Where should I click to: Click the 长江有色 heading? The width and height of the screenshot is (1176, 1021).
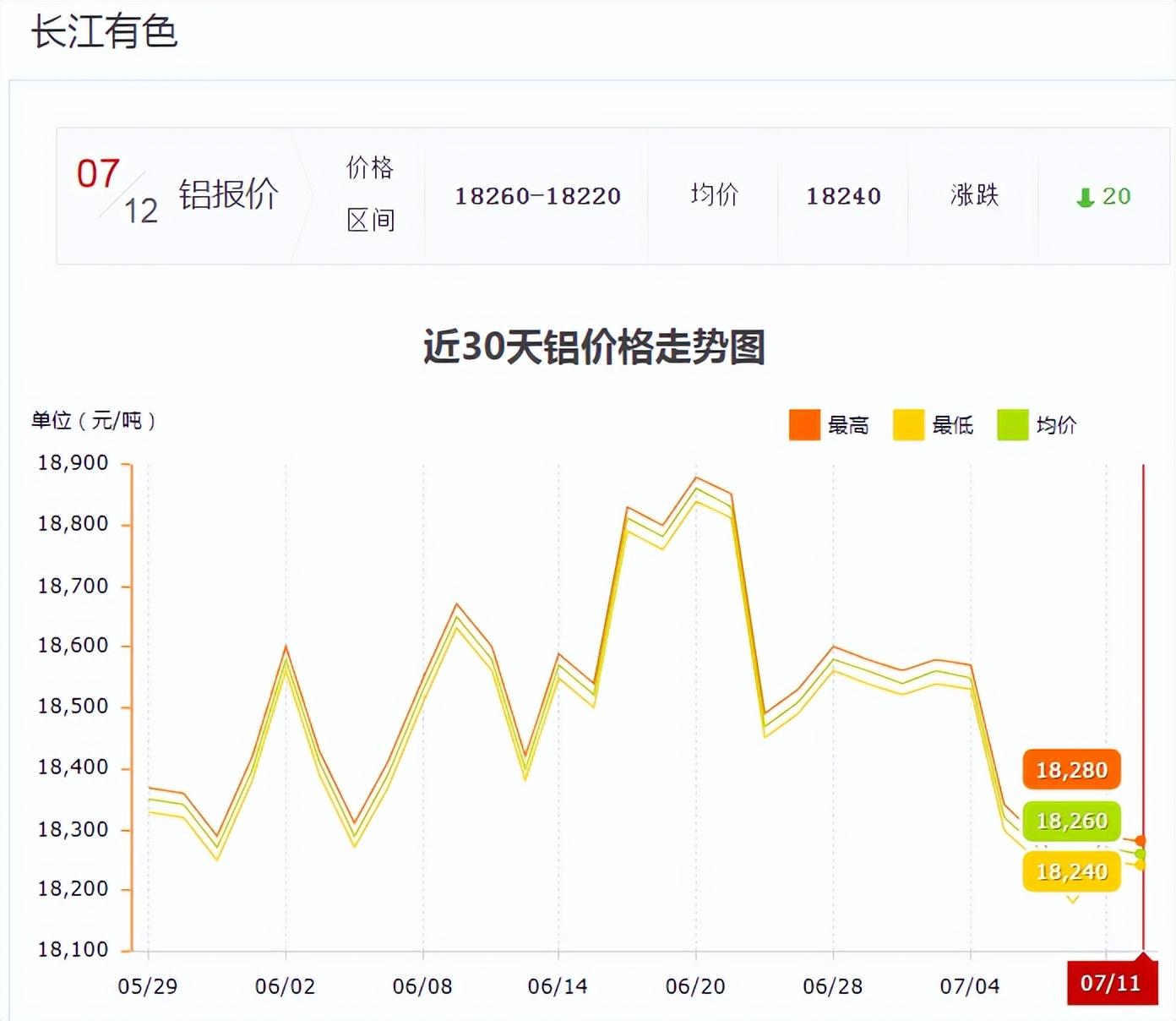pos(104,32)
